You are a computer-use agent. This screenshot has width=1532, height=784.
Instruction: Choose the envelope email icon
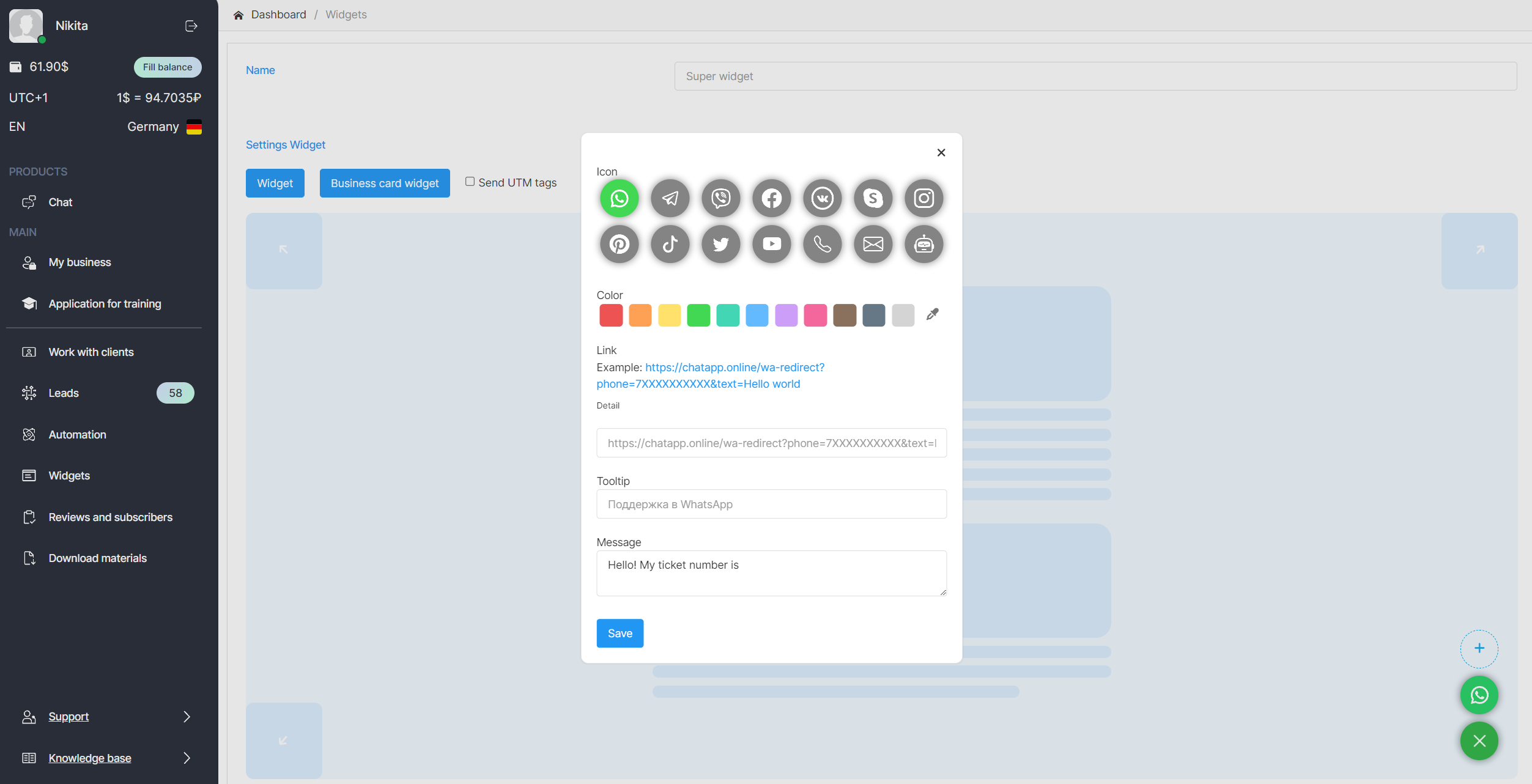873,244
